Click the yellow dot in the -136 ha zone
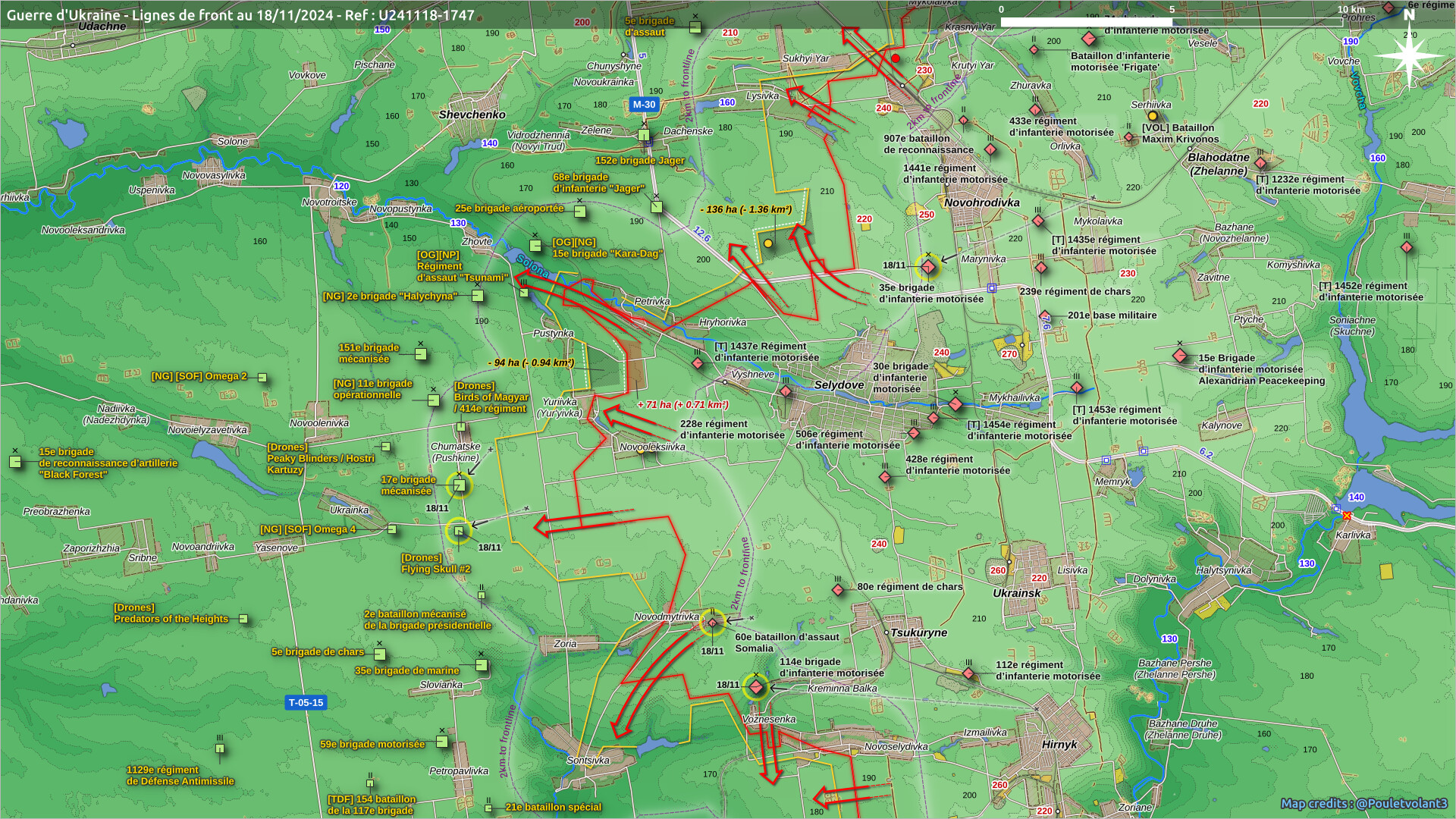 click(x=768, y=243)
